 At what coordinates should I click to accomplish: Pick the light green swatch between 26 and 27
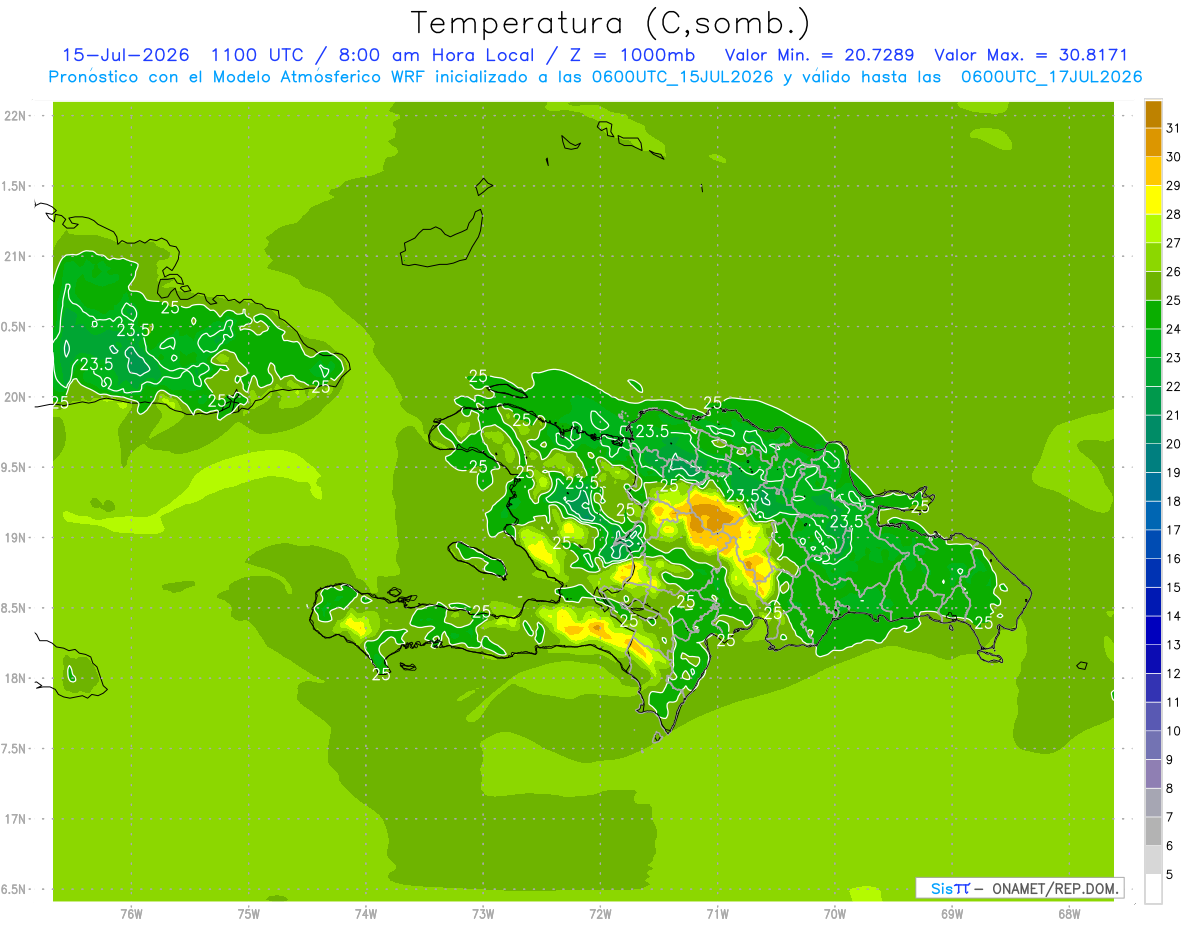pos(1153,257)
